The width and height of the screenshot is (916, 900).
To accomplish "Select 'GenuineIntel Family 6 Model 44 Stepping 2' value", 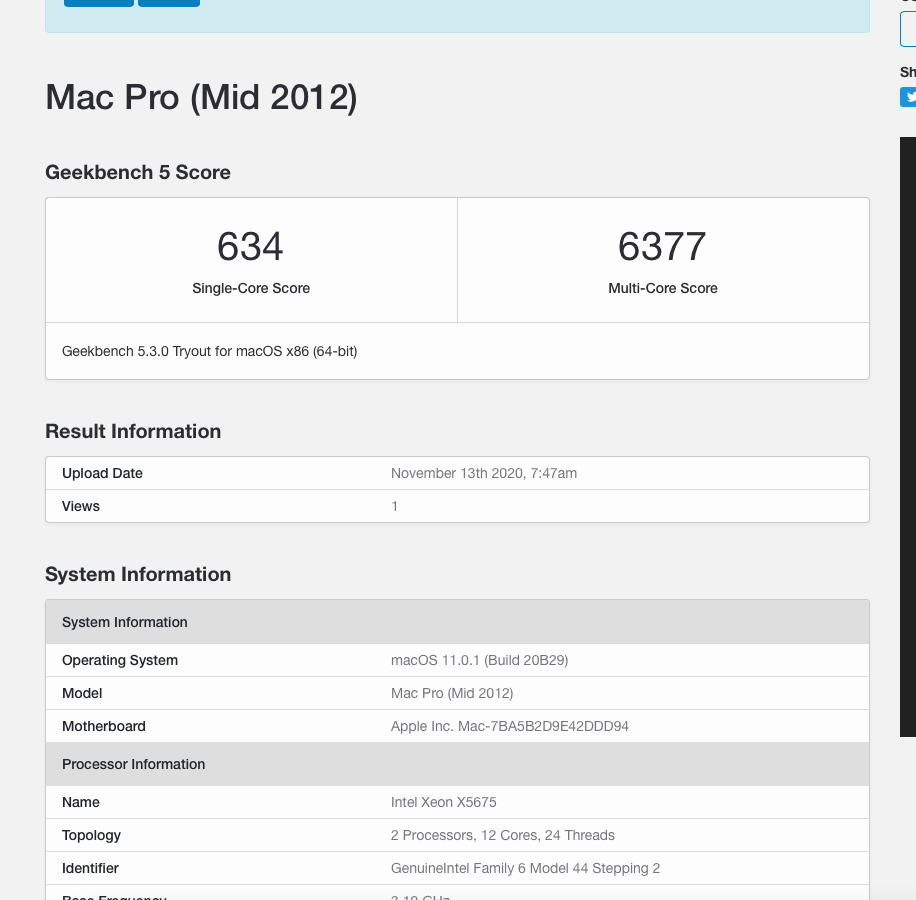I will [526, 868].
